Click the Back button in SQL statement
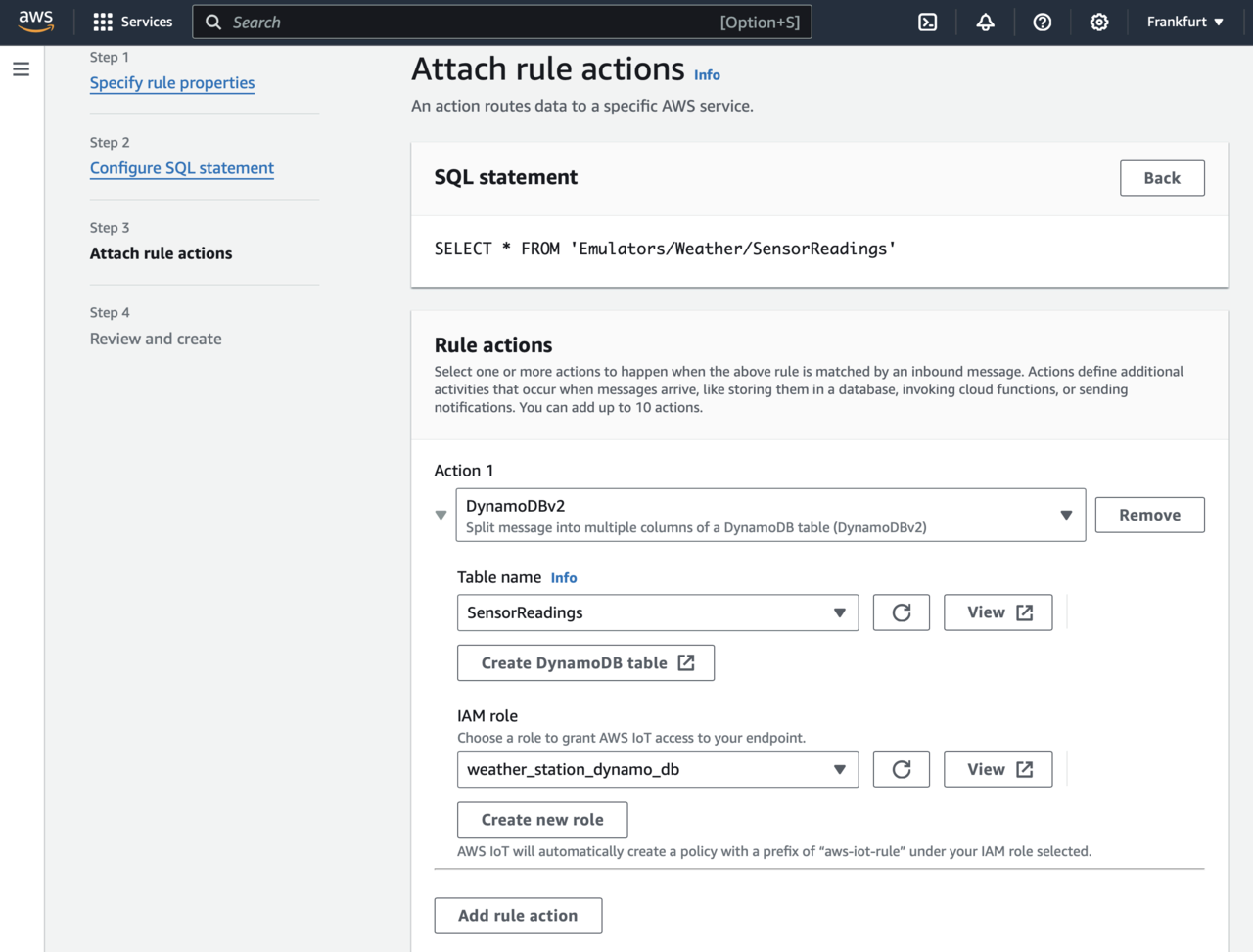 (x=1161, y=178)
